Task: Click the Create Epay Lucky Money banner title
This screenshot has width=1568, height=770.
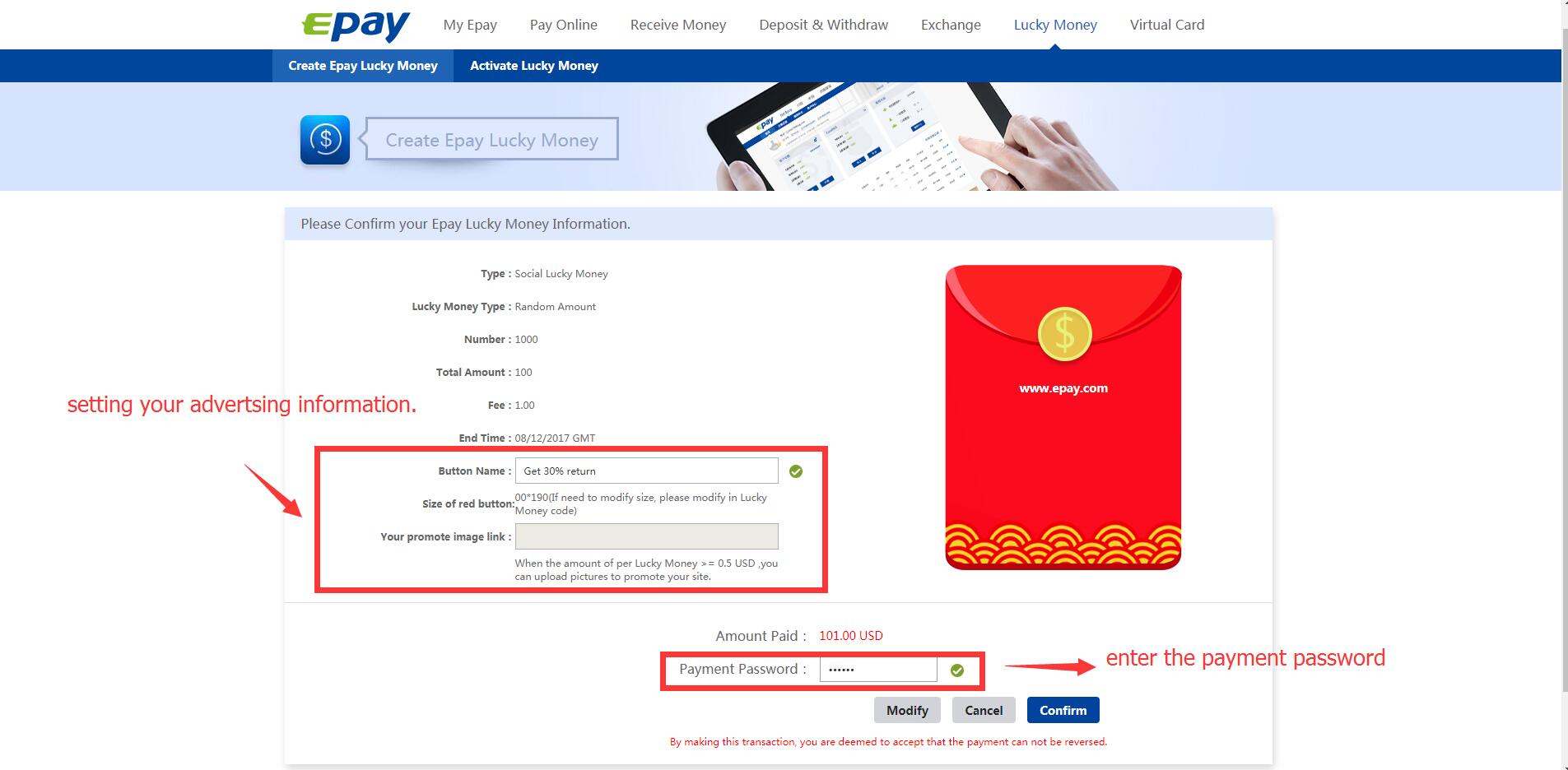Action: coord(491,140)
